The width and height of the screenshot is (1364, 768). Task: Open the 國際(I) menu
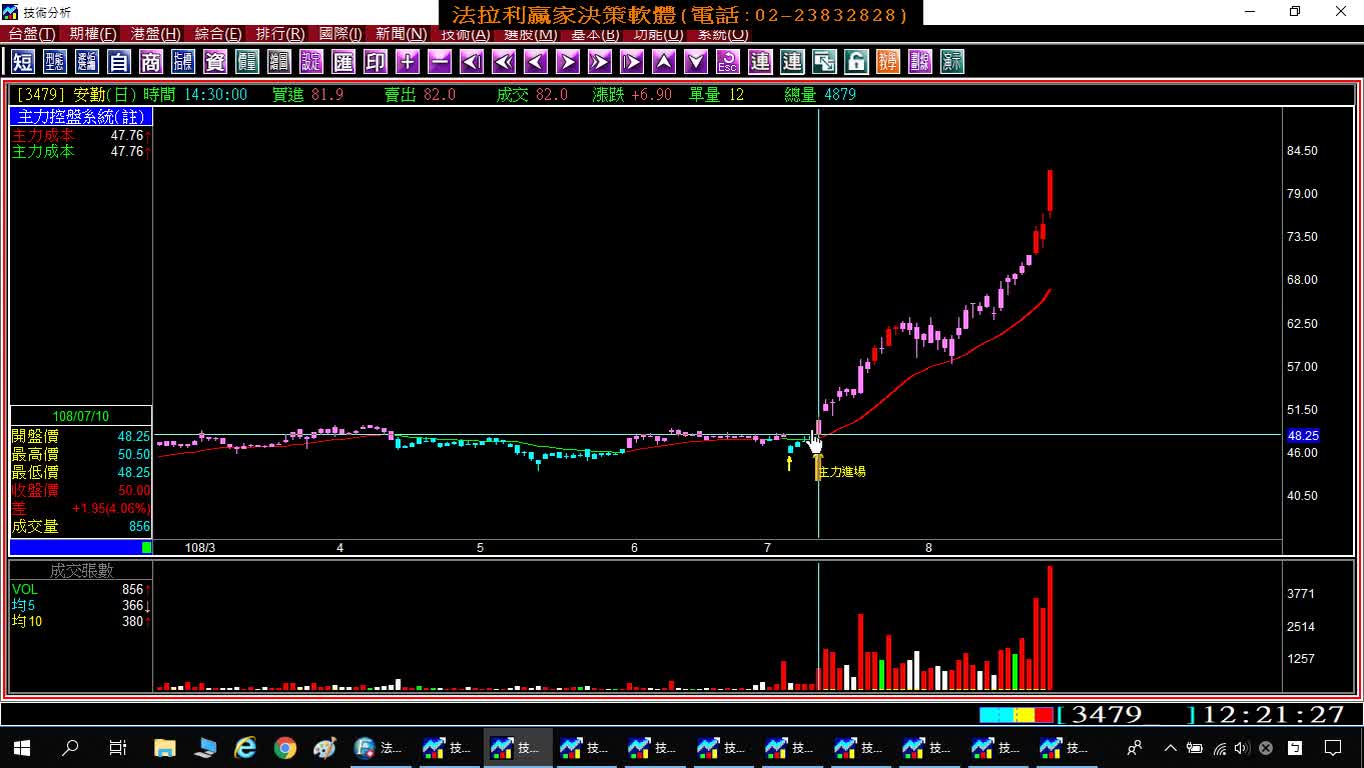[340, 35]
